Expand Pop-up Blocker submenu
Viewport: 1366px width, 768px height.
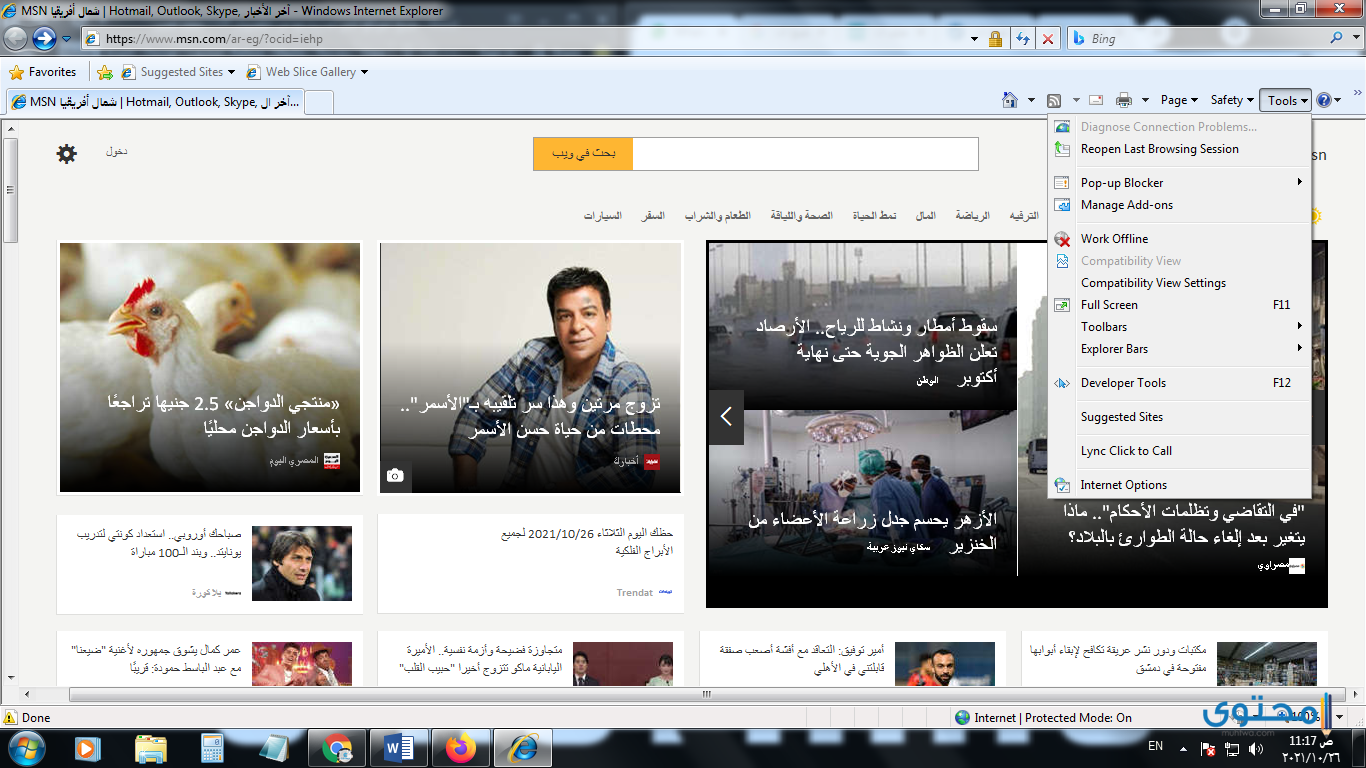[x=1180, y=183]
